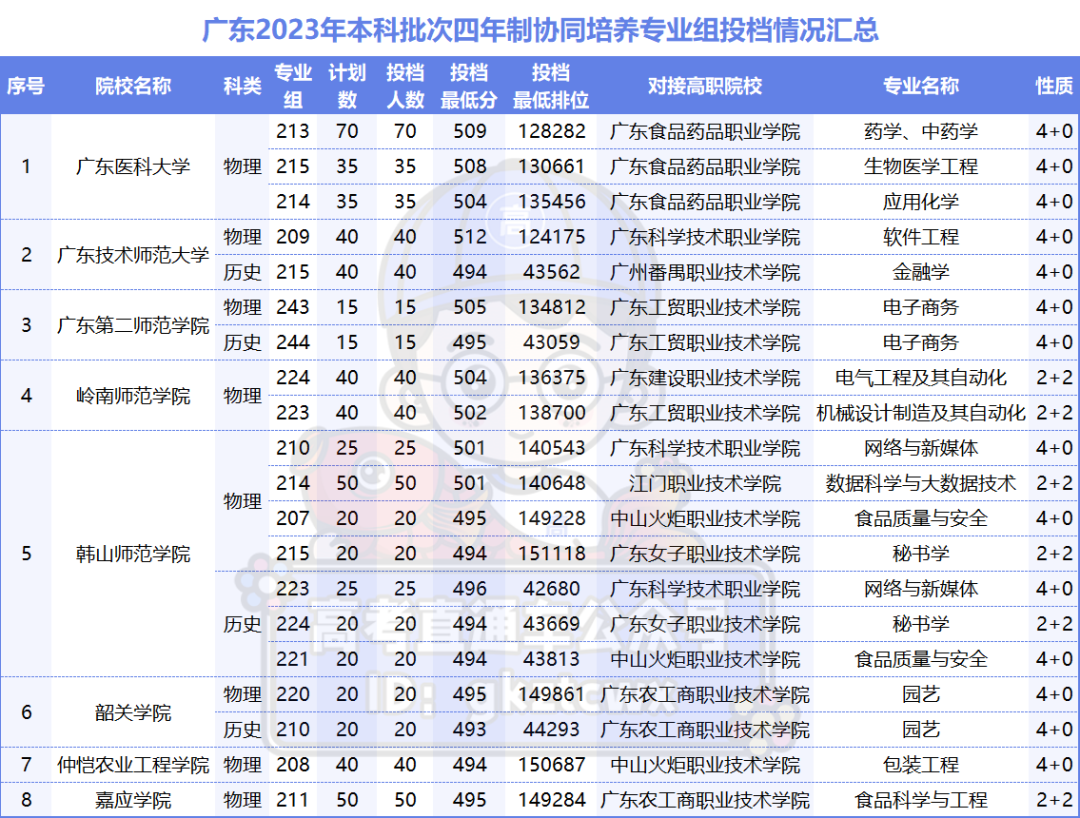This screenshot has width=1080, height=818.
Task: Click the major 电气工程及其自动化
Action: pyautogui.click(x=921, y=377)
